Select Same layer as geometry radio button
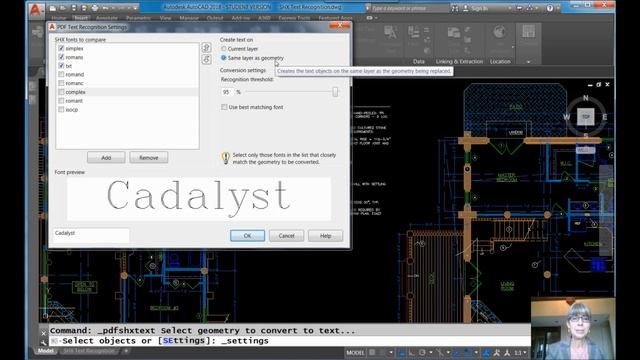The height and width of the screenshot is (360, 640). 224,58
